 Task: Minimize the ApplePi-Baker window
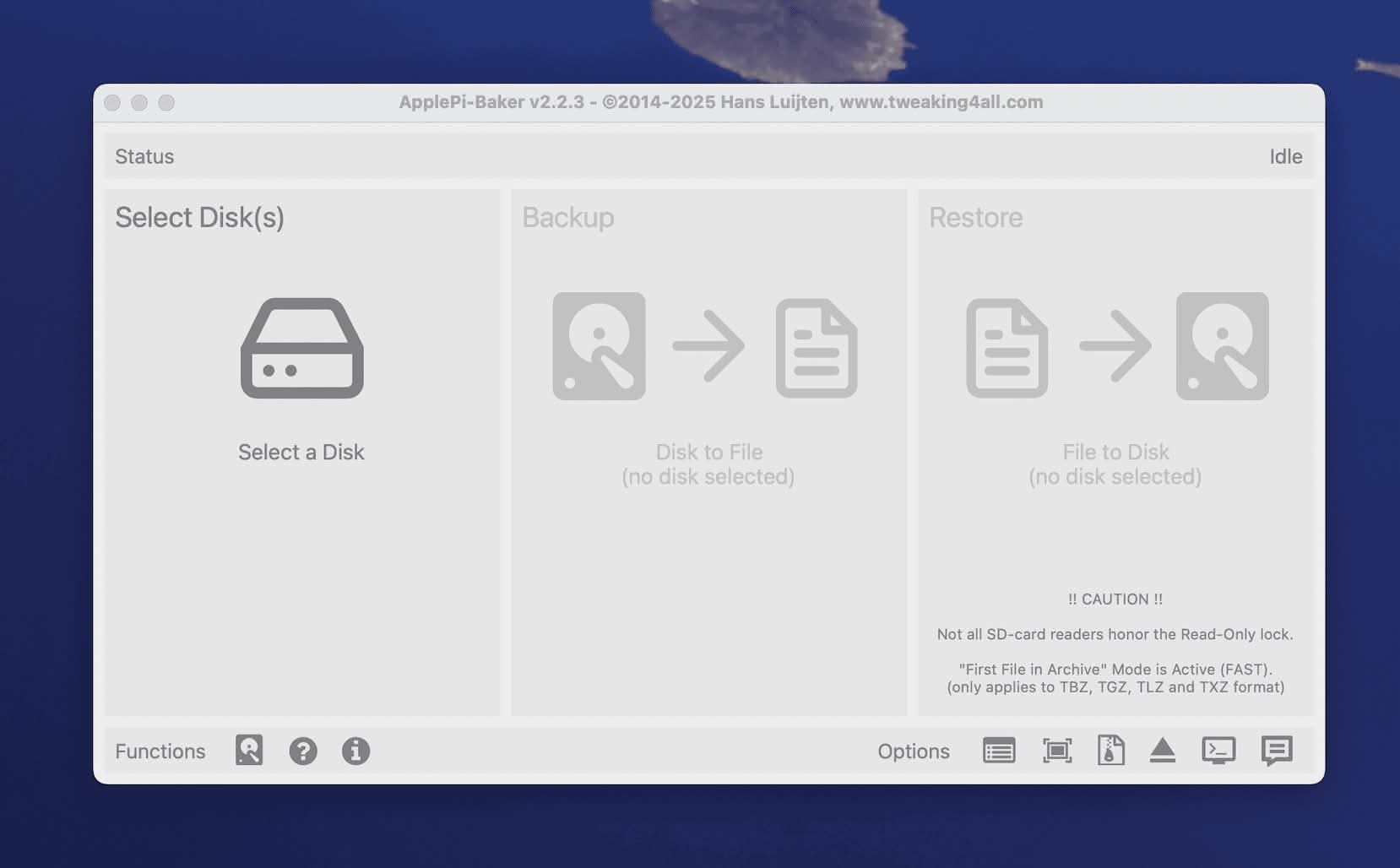click(139, 102)
